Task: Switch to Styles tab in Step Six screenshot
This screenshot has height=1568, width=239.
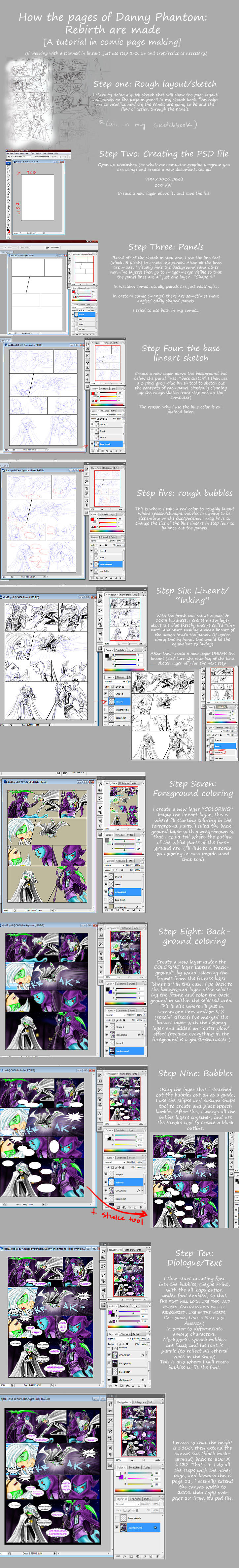Action: [131, 650]
